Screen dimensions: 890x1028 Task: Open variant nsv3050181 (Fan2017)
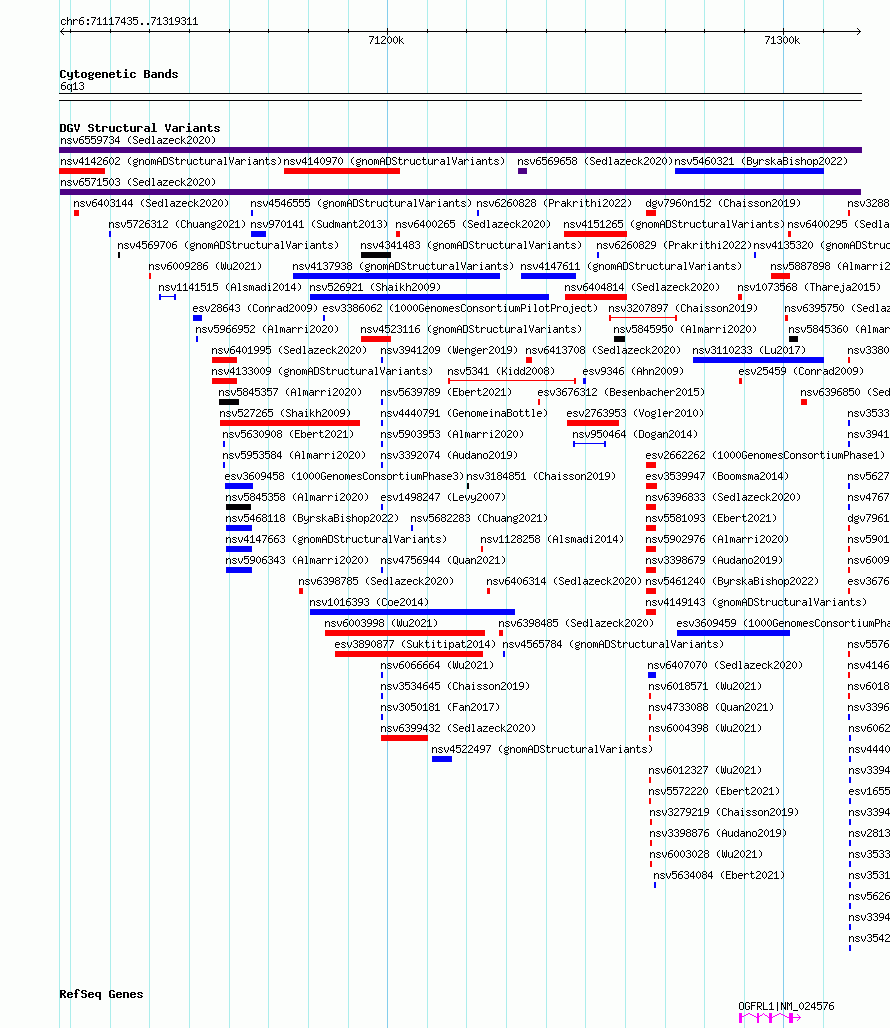tap(440, 707)
